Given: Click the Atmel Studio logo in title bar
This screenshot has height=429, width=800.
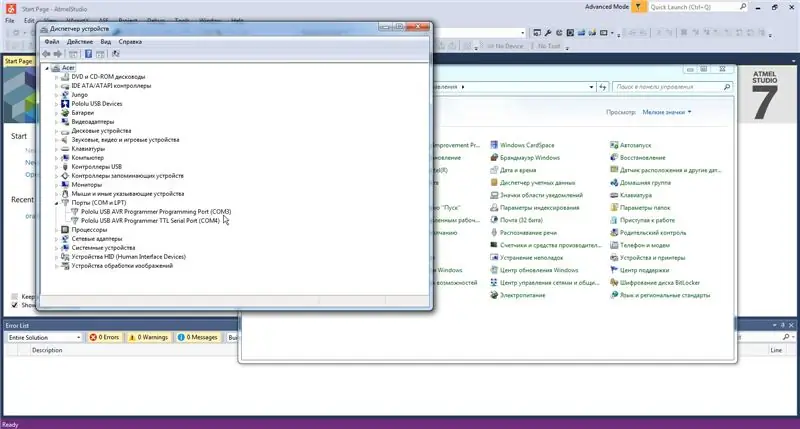Looking at the screenshot, I should coord(11,9).
